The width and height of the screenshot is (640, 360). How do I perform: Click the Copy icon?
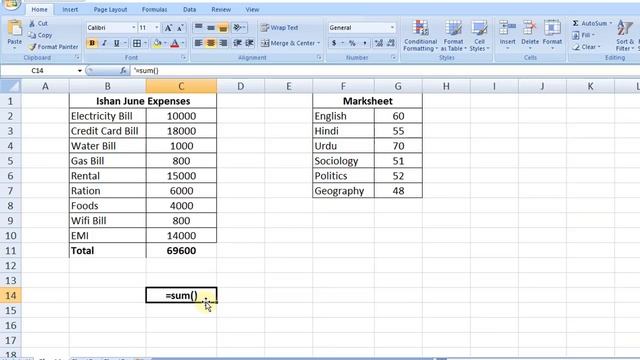tap(32, 36)
